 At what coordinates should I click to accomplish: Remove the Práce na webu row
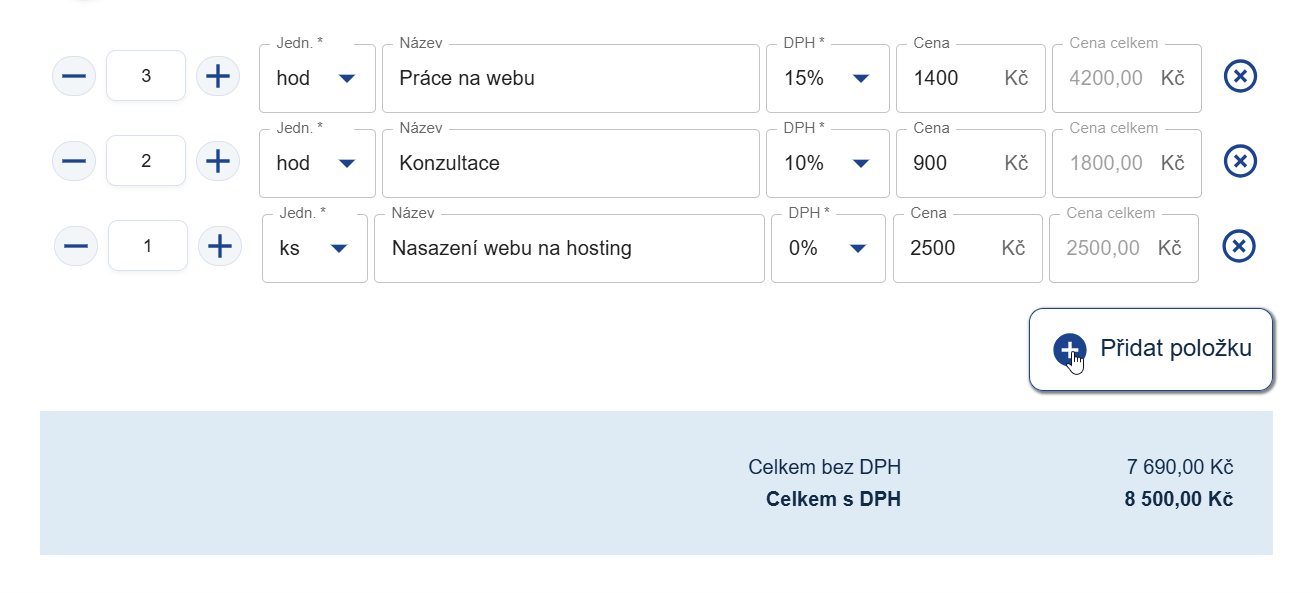(x=1240, y=76)
